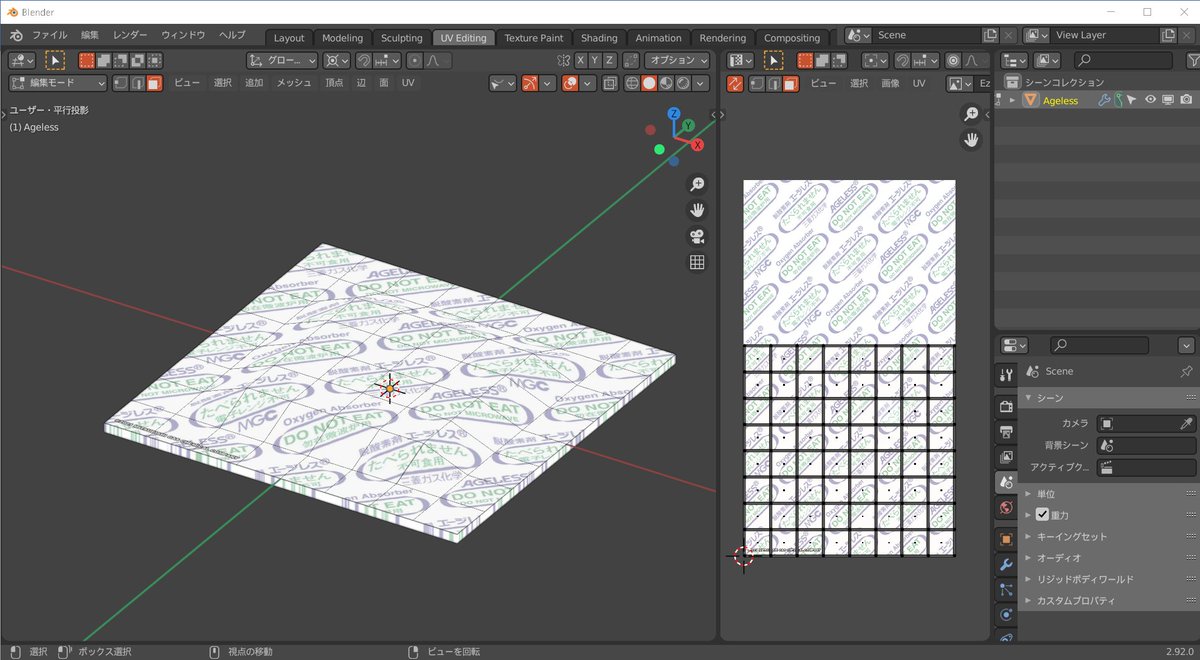Enable the 重力 gravity checkbox
This screenshot has width=1200, height=660.
coord(1042,515)
